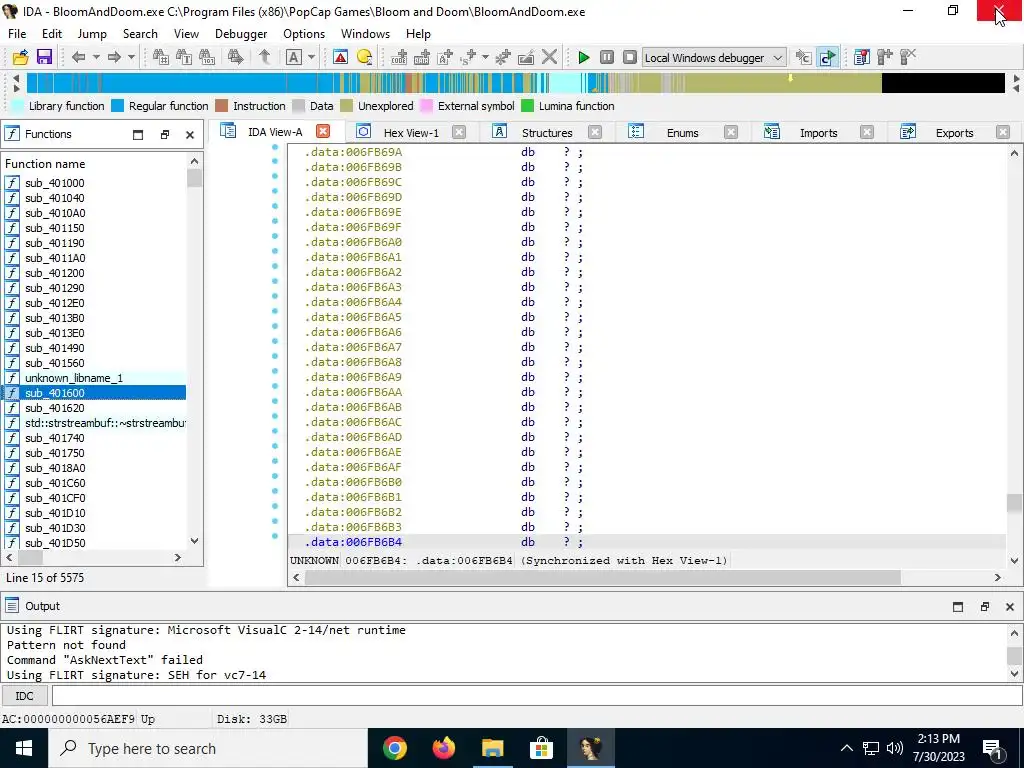Click the search immediate value binoculars icon
1024x768 pixels.
pyautogui.click(x=161, y=57)
